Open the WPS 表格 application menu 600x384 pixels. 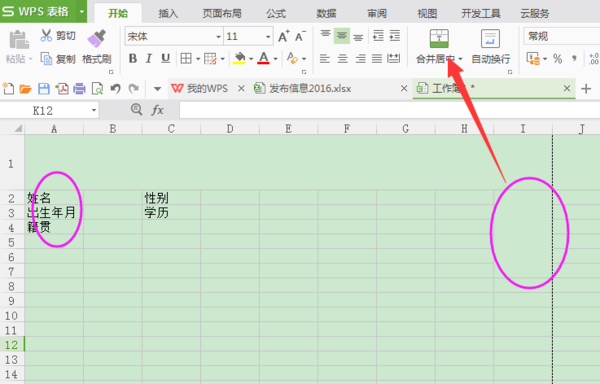point(43,11)
